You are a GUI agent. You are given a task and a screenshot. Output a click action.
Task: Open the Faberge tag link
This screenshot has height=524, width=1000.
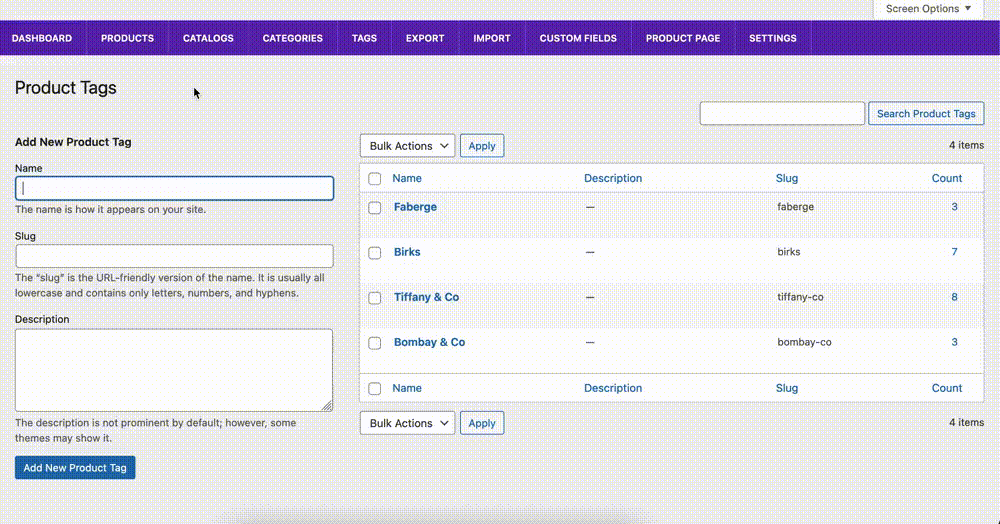click(415, 207)
